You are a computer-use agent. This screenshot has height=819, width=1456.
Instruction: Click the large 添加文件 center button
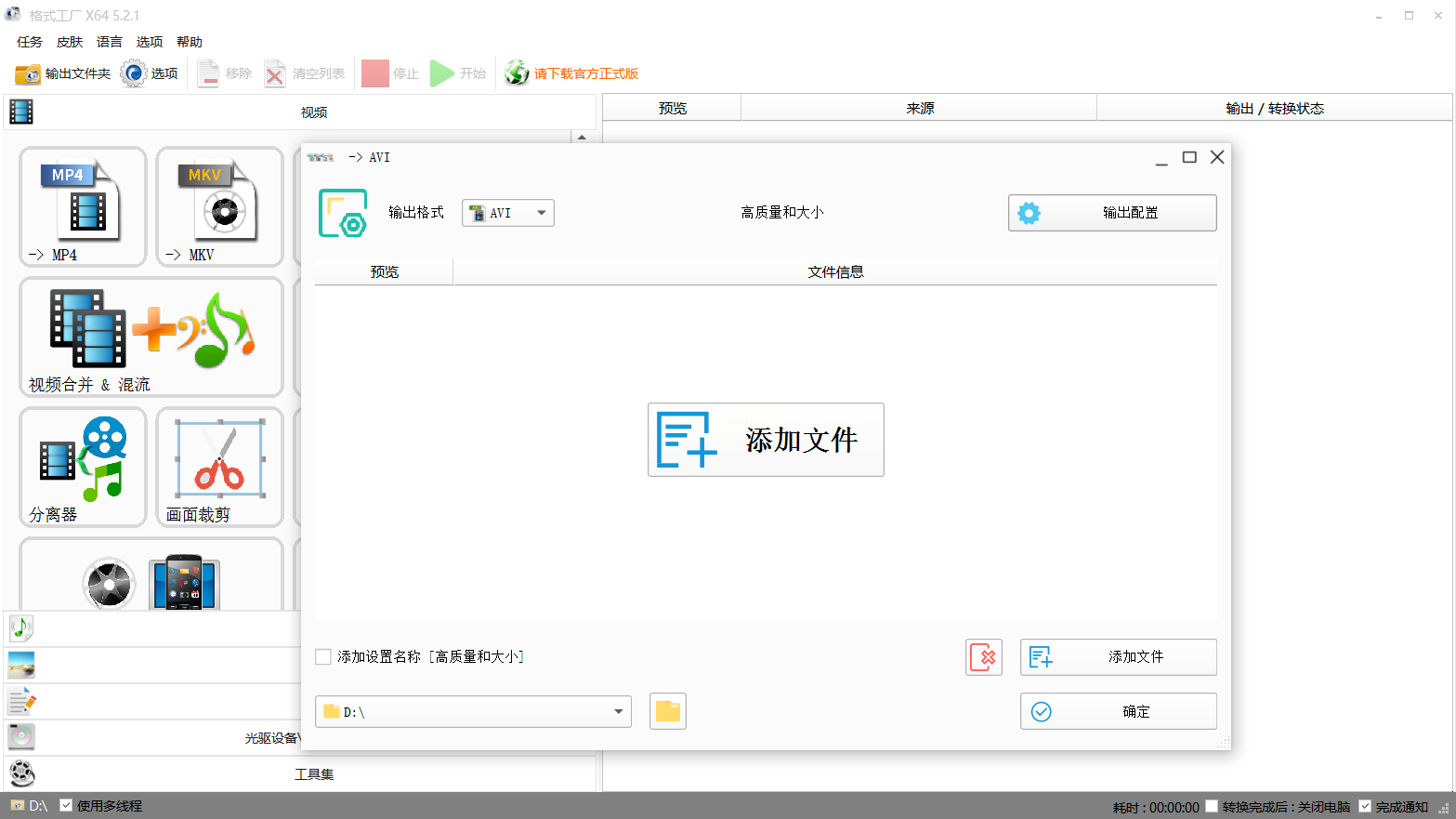(766, 440)
